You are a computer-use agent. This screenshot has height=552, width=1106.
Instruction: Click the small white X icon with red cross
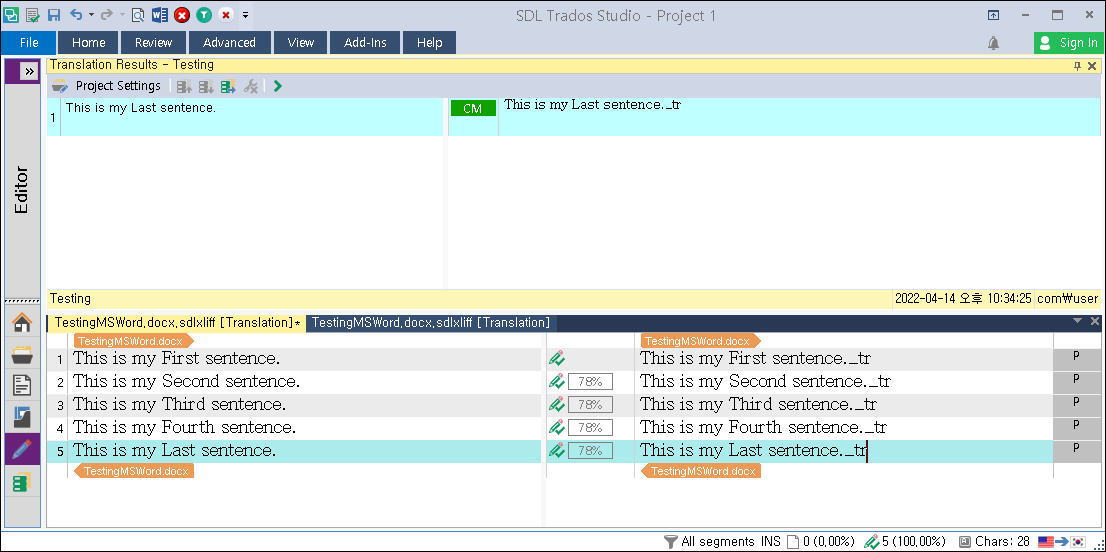click(226, 14)
